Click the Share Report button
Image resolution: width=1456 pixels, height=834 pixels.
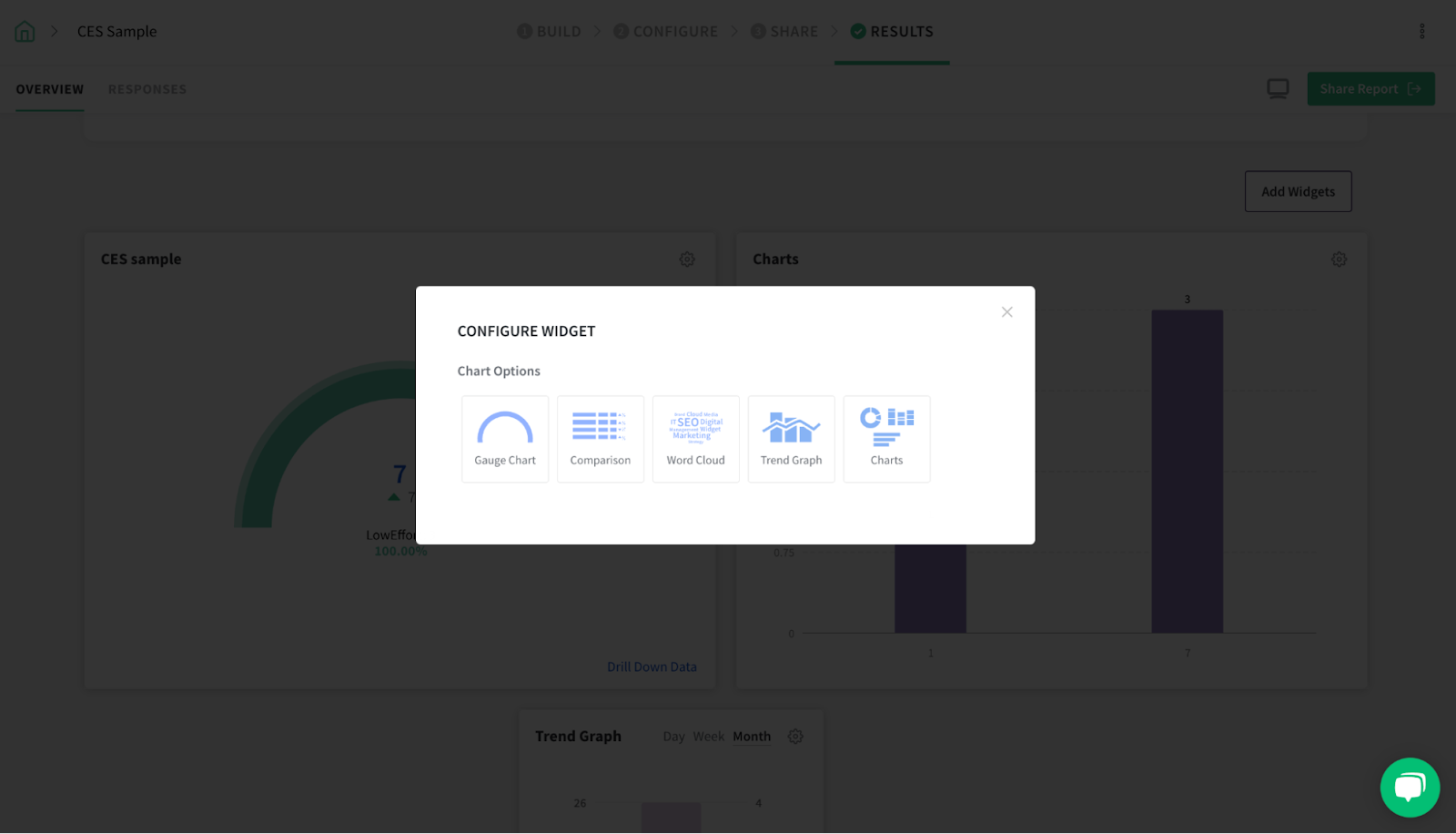(x=1371, y=89)
